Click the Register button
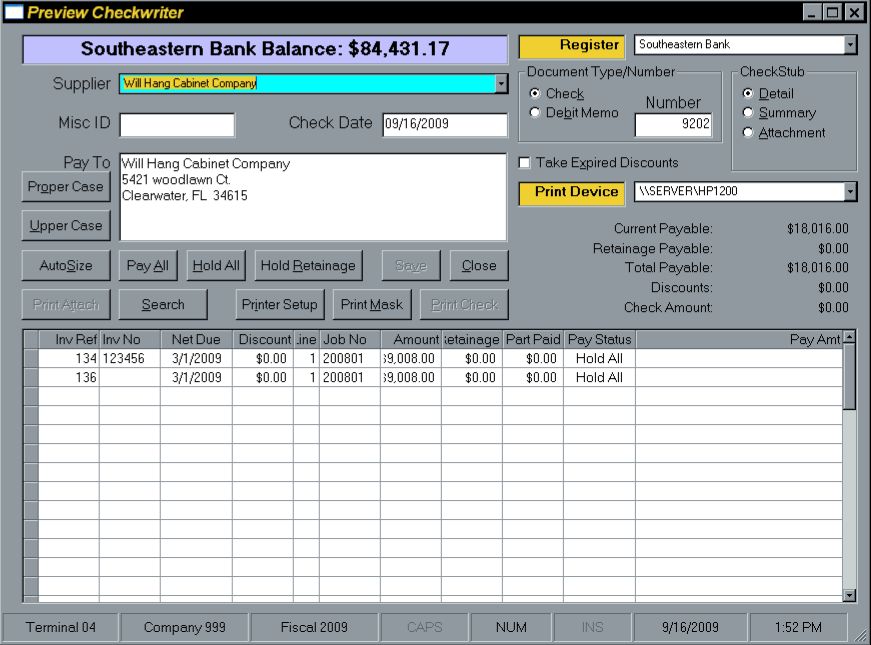The width and height of the screenshot is (871, 645). tap(572, 46)
